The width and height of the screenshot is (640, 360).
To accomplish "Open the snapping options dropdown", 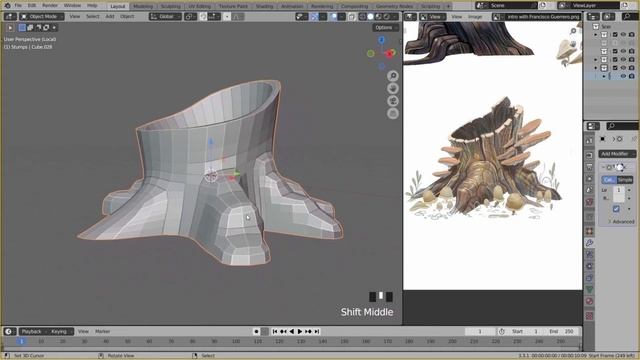I will (213, 17).
